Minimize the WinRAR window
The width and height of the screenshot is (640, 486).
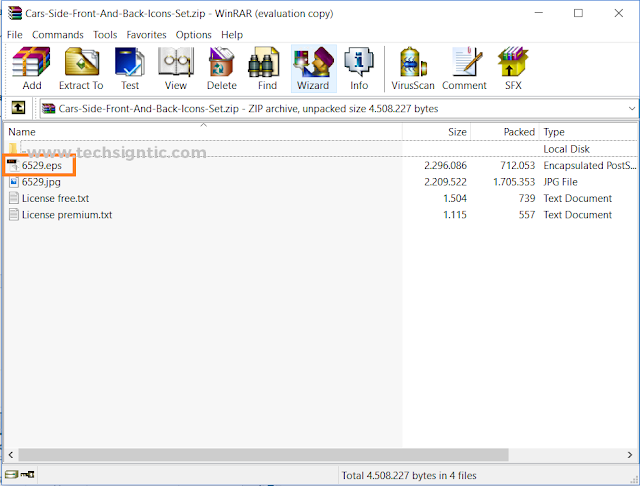point(538,13)
